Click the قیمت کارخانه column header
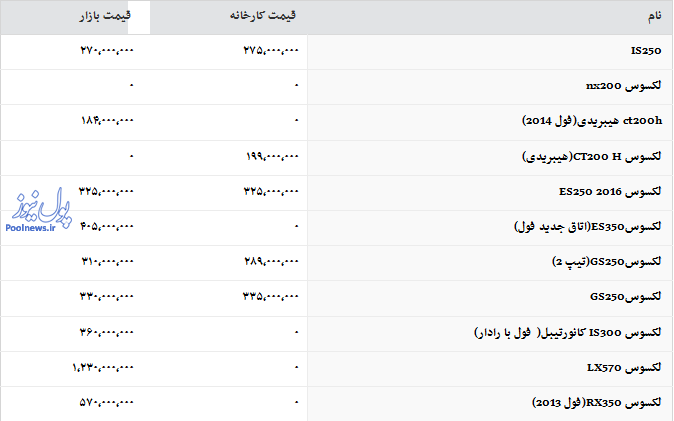This screenshot has height=421, width=674. (x=264, y=17)
